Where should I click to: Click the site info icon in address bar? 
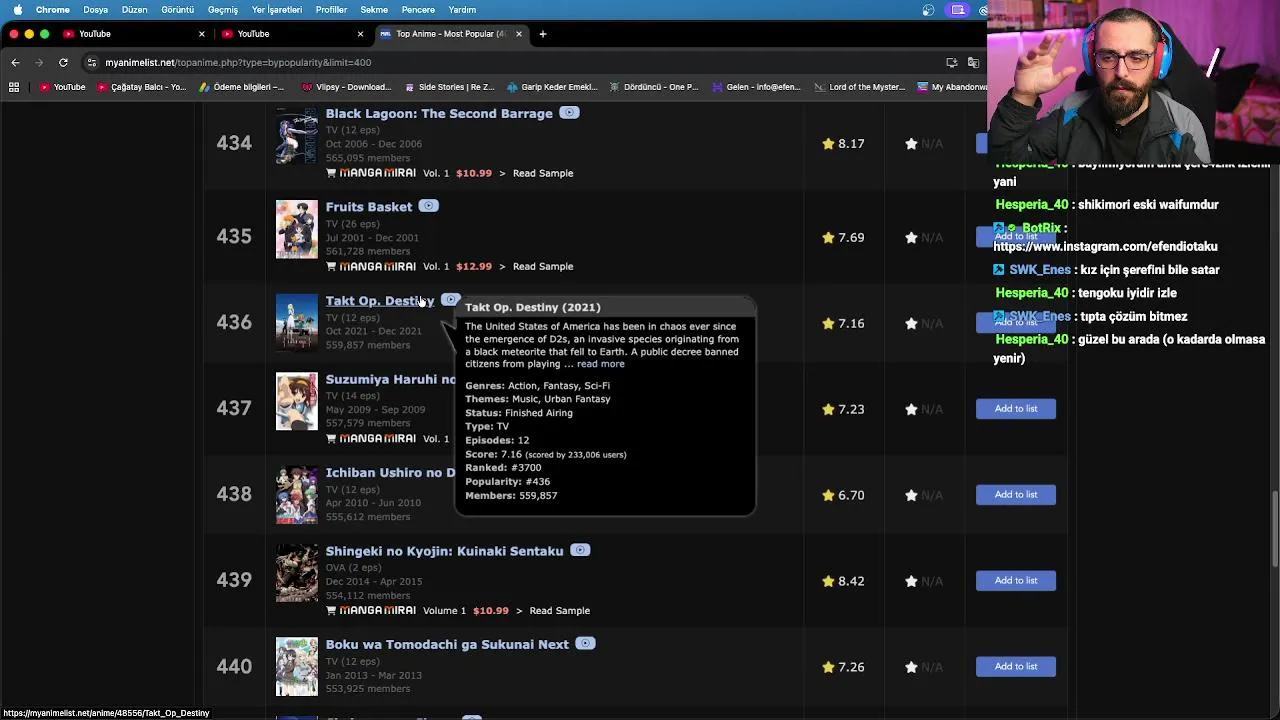(92, 62)
